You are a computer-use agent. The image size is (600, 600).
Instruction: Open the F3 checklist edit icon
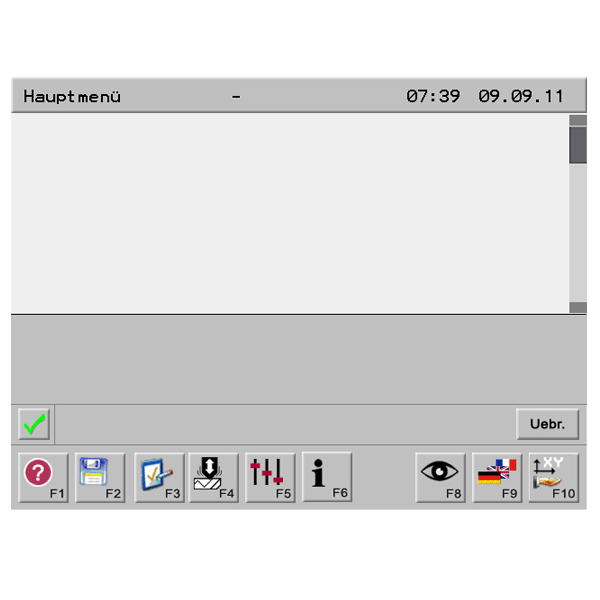coord(159,478)
